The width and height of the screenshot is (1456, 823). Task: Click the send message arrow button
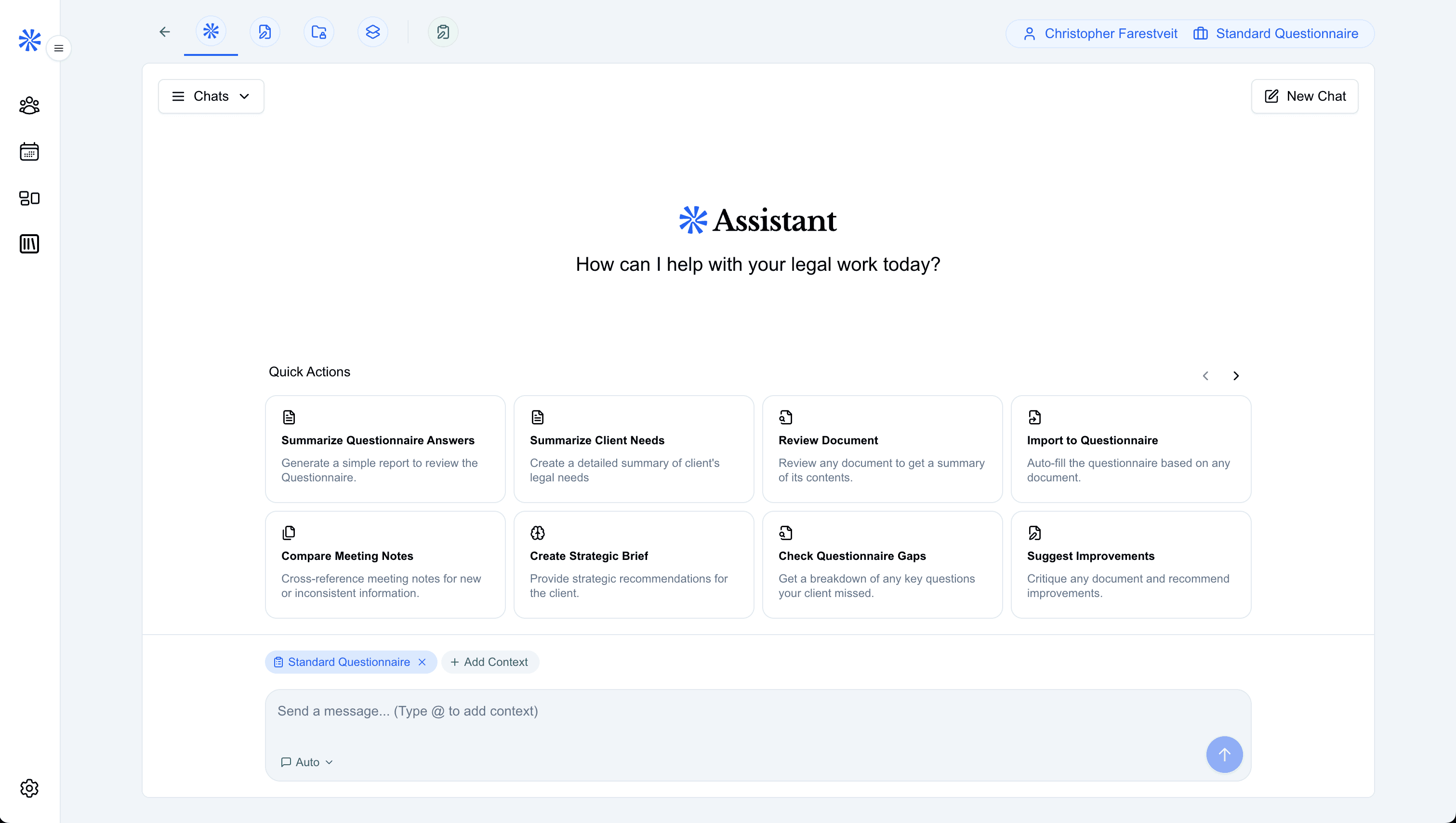click(x=1224, y=754)
